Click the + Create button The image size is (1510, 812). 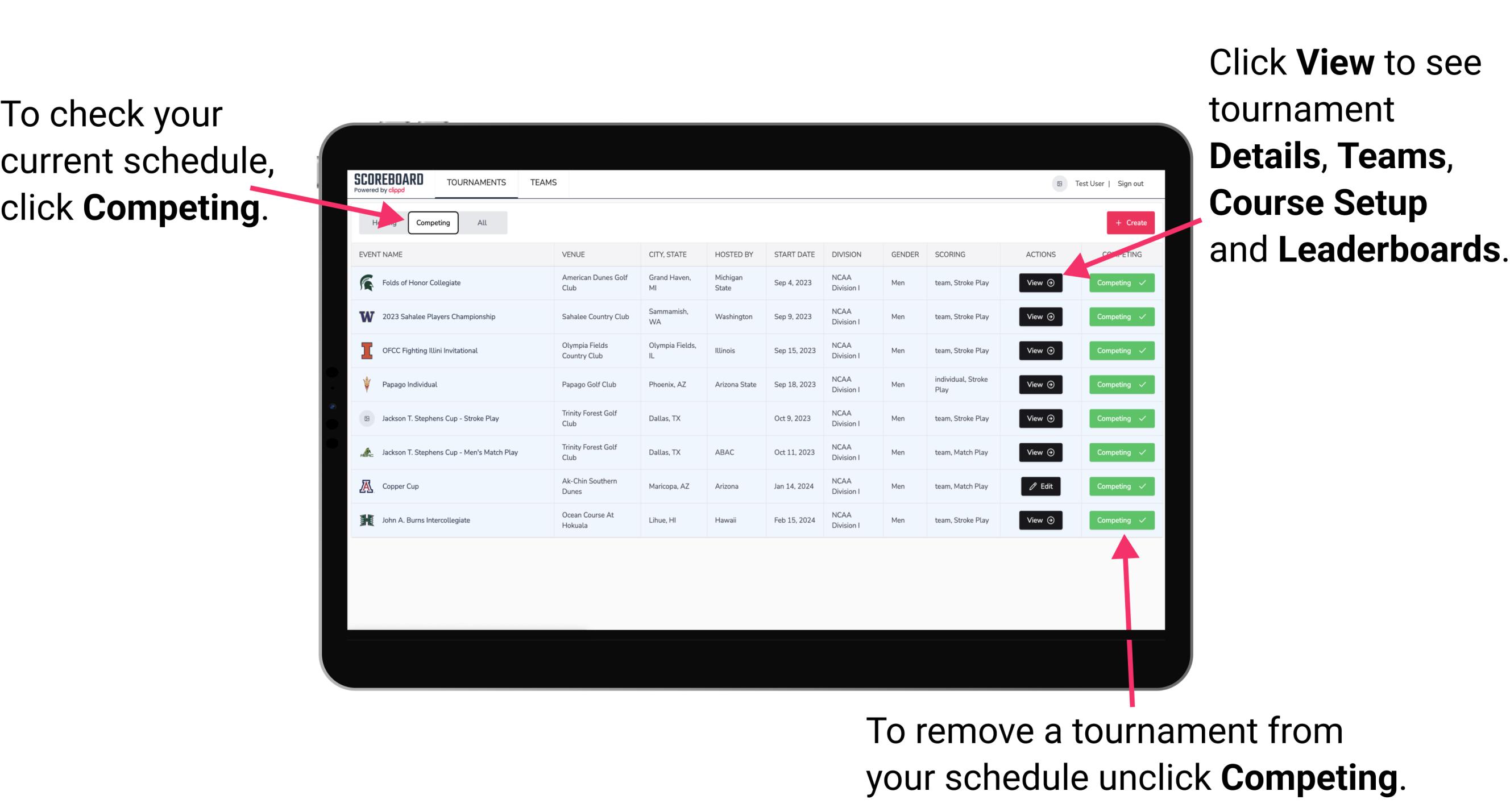pyautogui.click(x=1127, y=222)
